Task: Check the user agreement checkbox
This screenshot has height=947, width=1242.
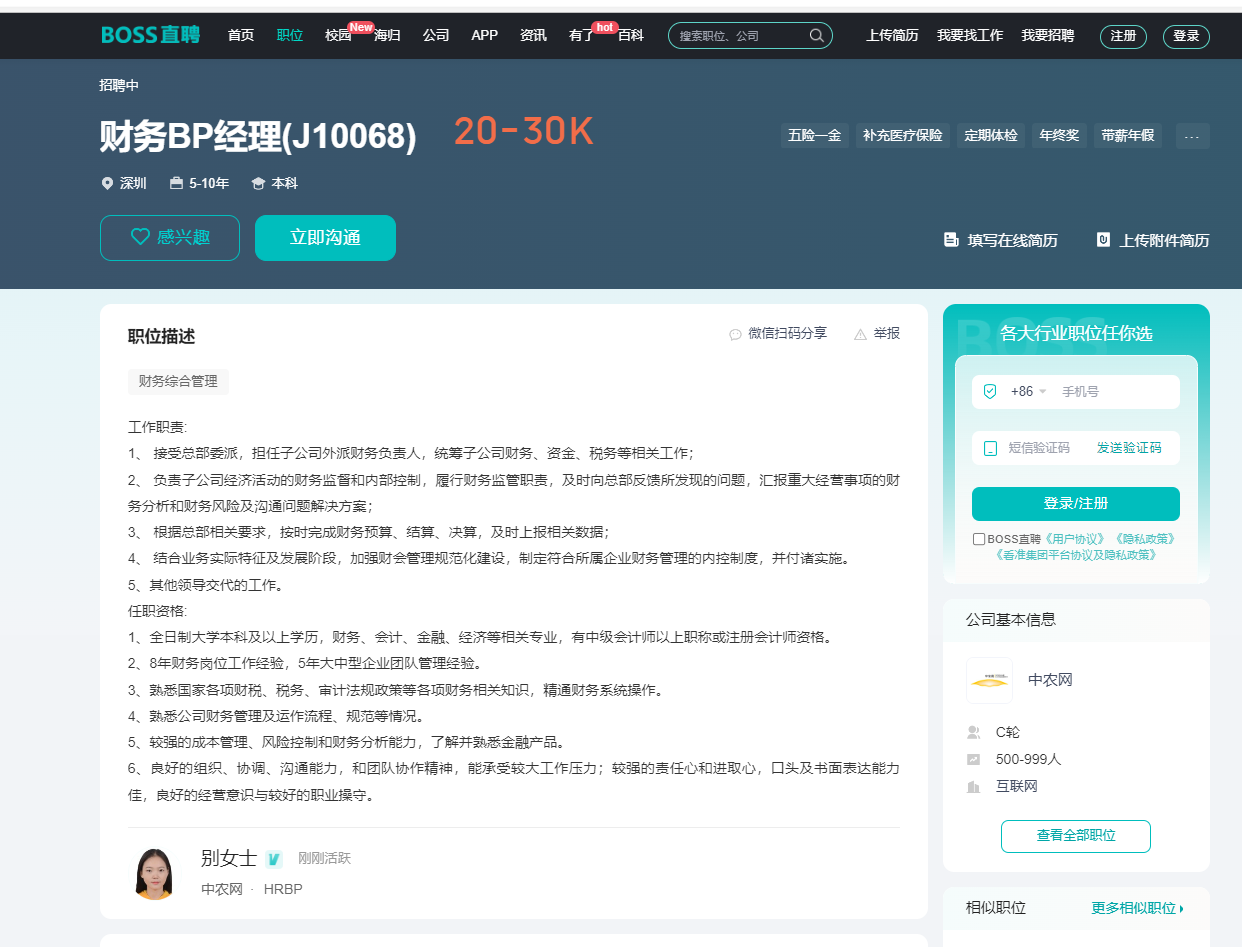Action: point(979,539)
